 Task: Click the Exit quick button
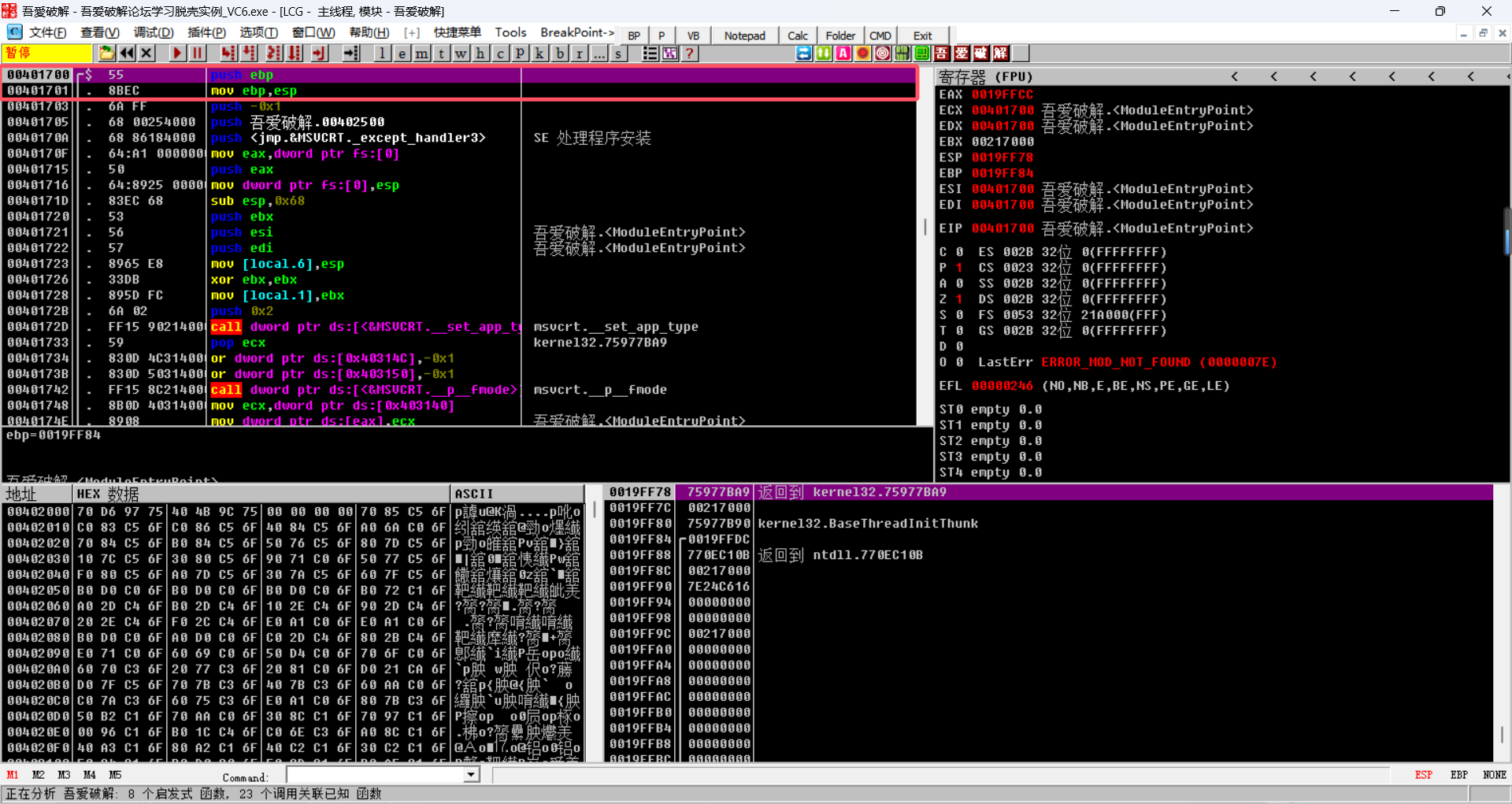(x=922, y=35)
